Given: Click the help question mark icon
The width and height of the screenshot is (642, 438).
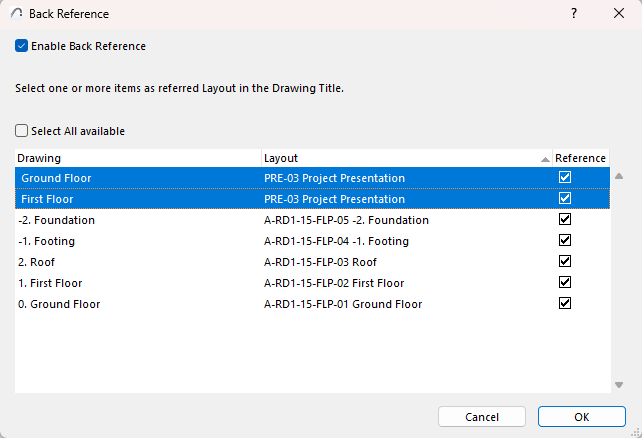Looking at the screenshot, I should 574,14.
